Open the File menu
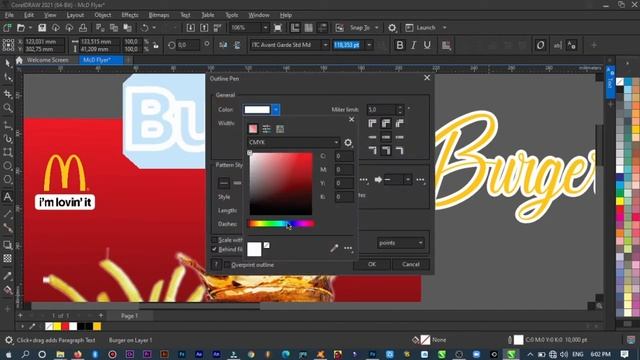This screenshot has height=360, width=640. [x=9, y=15]
